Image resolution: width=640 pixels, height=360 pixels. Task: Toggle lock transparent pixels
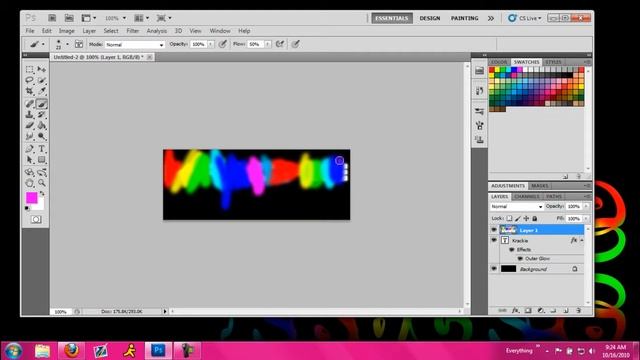pyautogui.click(x=509, y=218)
